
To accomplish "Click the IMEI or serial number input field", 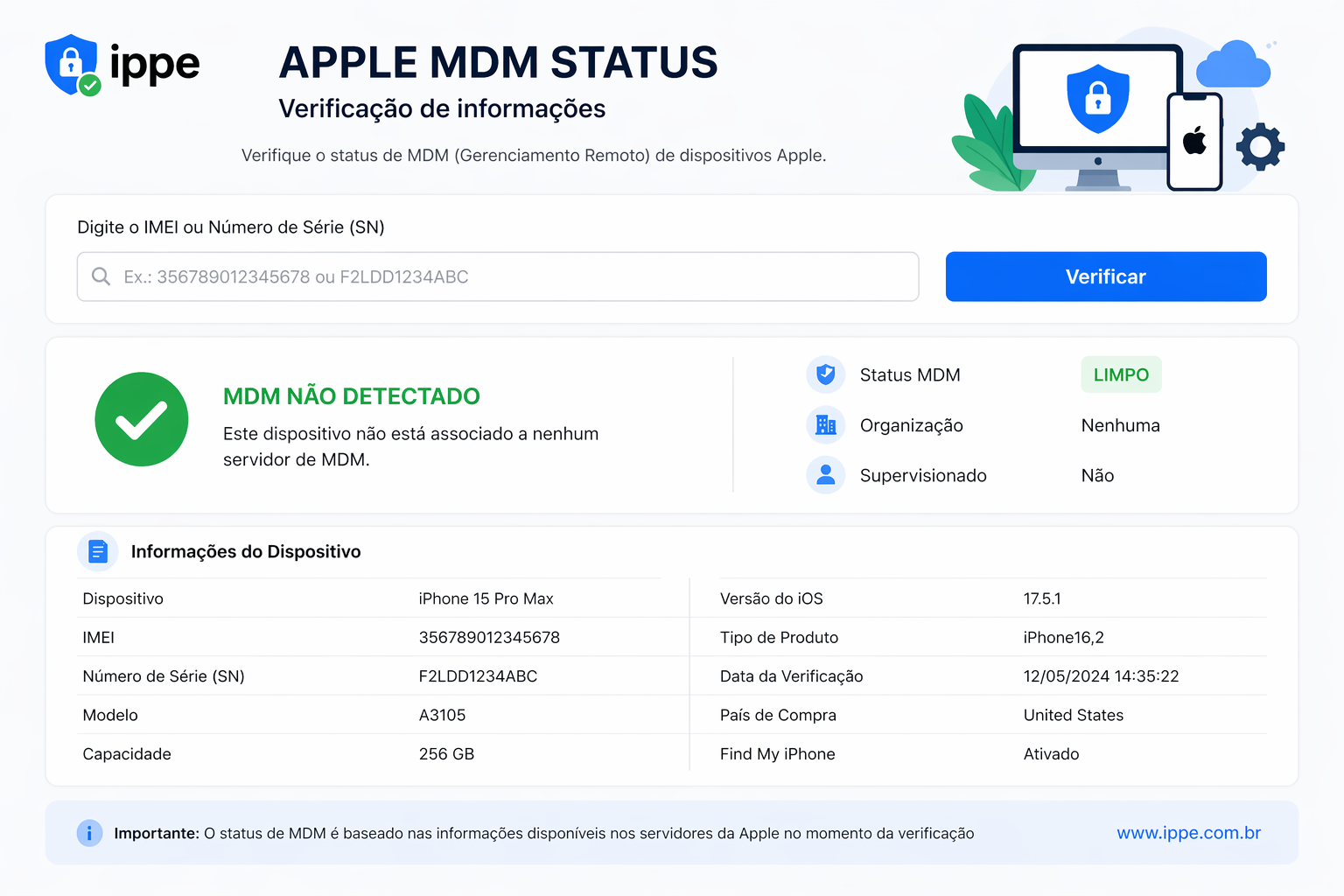I will point(498,276).
